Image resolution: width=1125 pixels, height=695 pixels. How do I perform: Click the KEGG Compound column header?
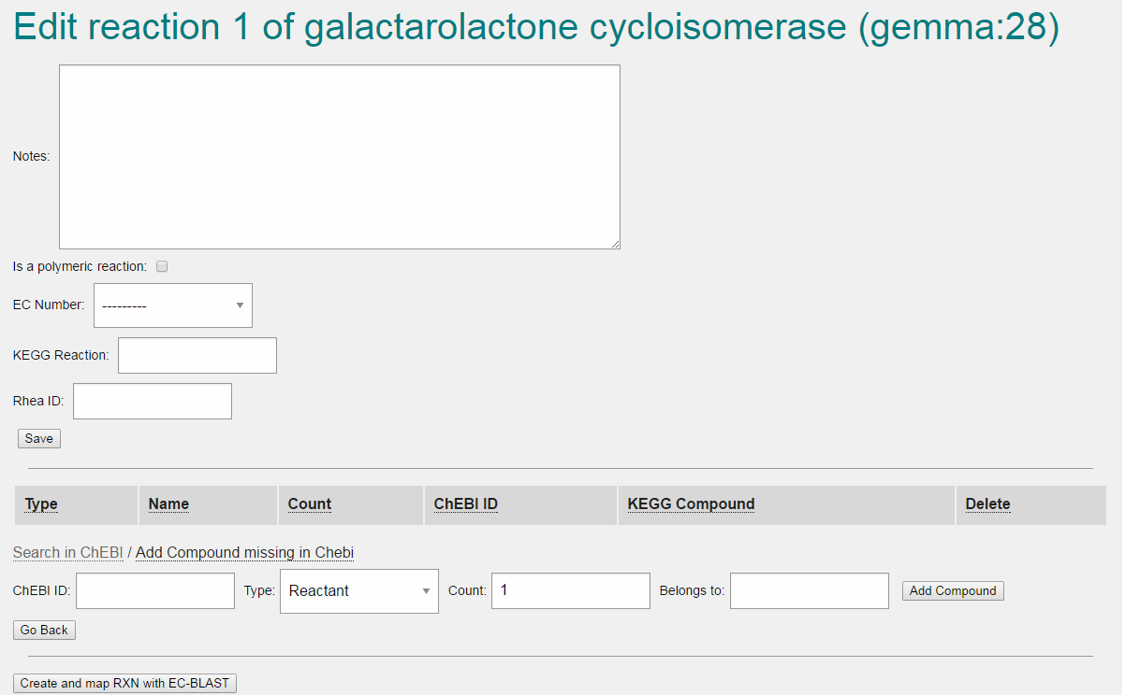(x=690, y=504)
